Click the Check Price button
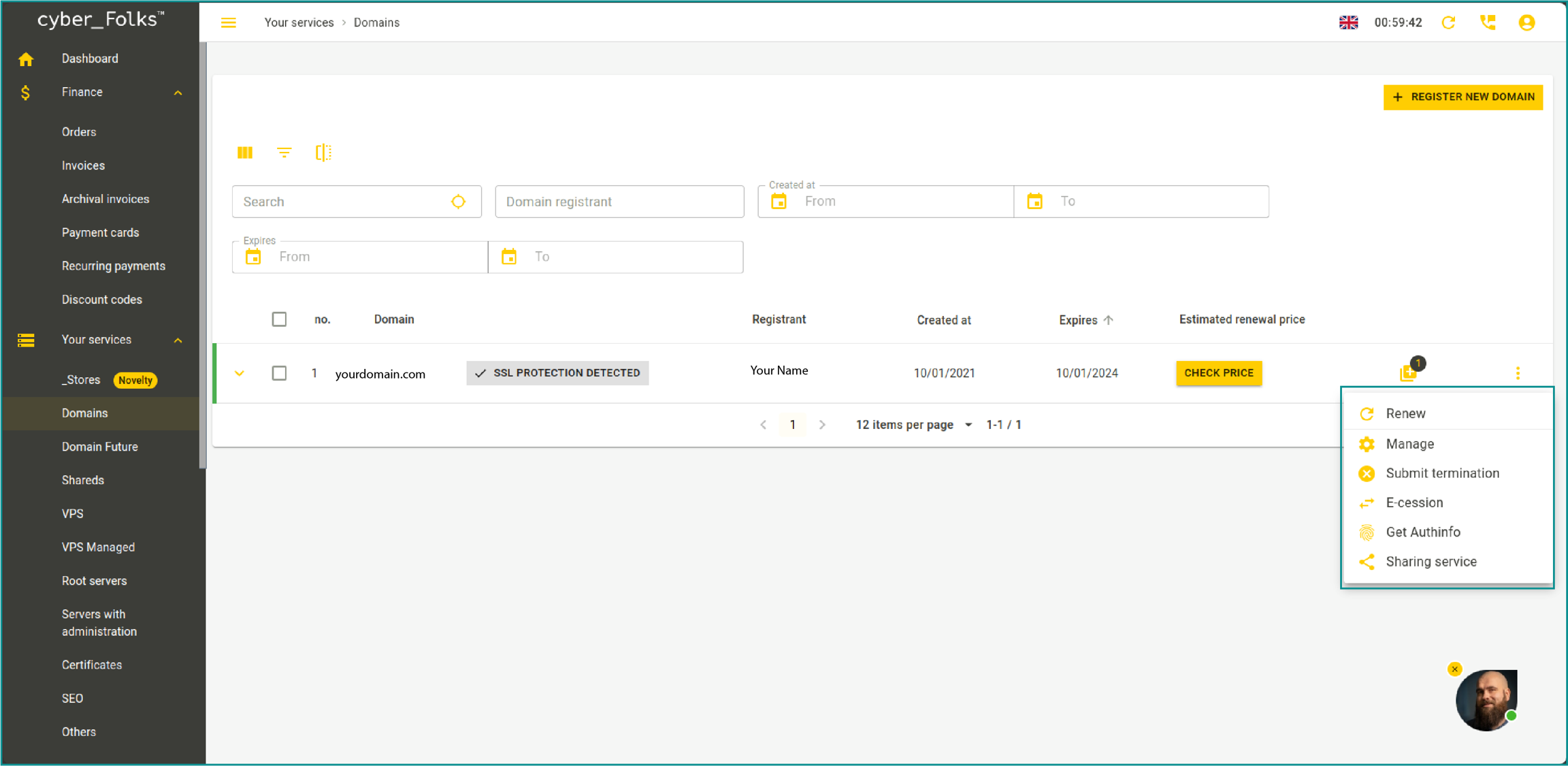This screenshot has width=1568, height=766. (x=1218, y=373)
